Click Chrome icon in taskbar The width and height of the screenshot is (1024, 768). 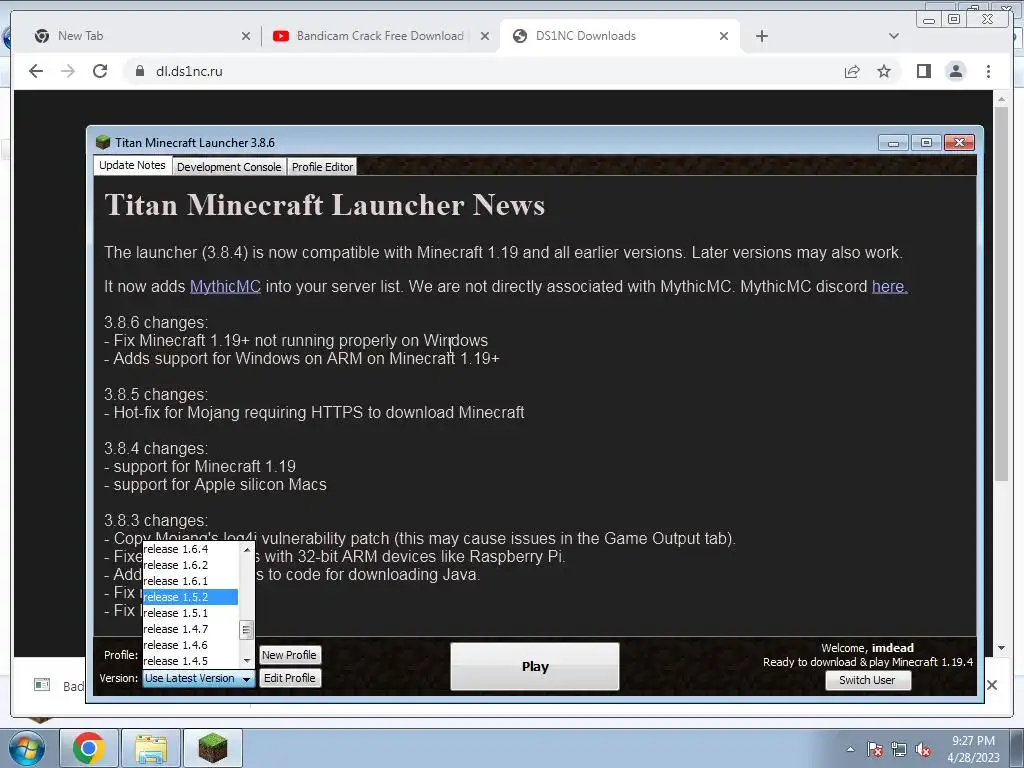[x=89, y=748]
